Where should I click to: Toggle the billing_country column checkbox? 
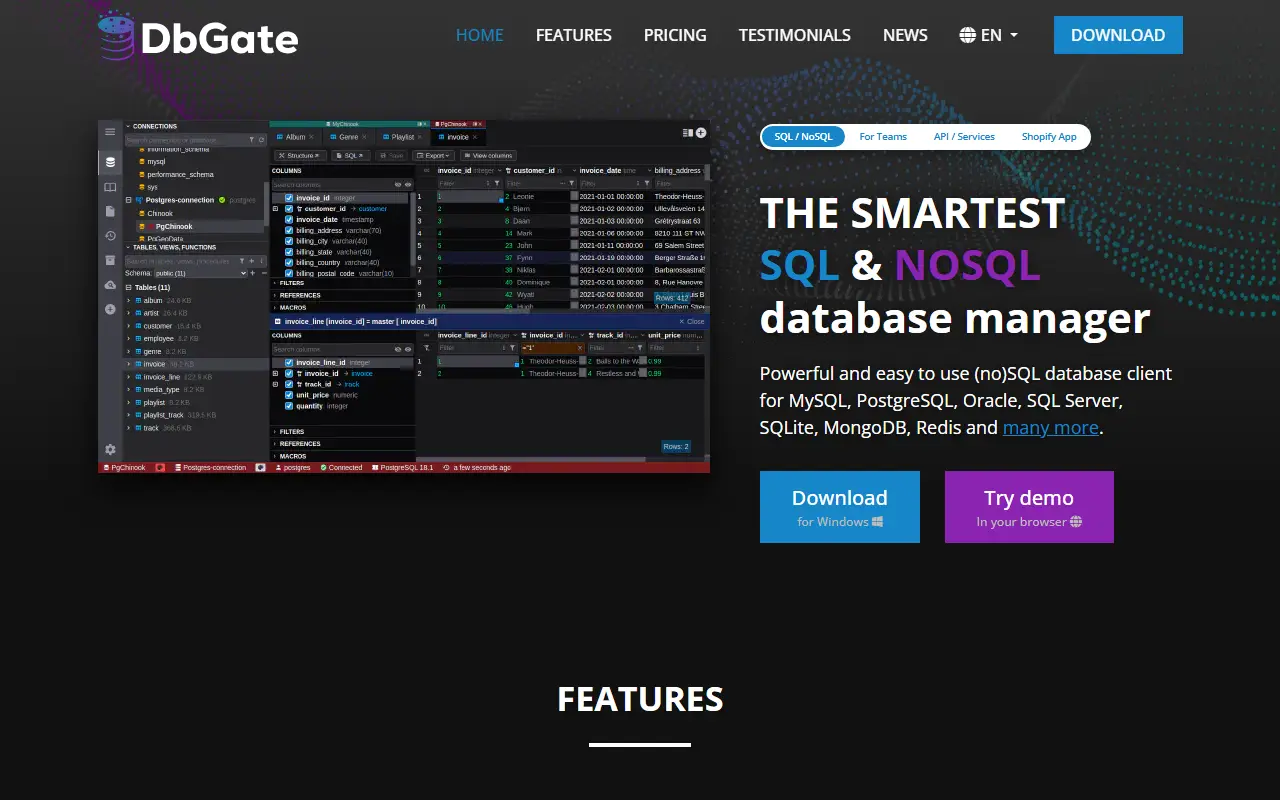pos(289,263)
